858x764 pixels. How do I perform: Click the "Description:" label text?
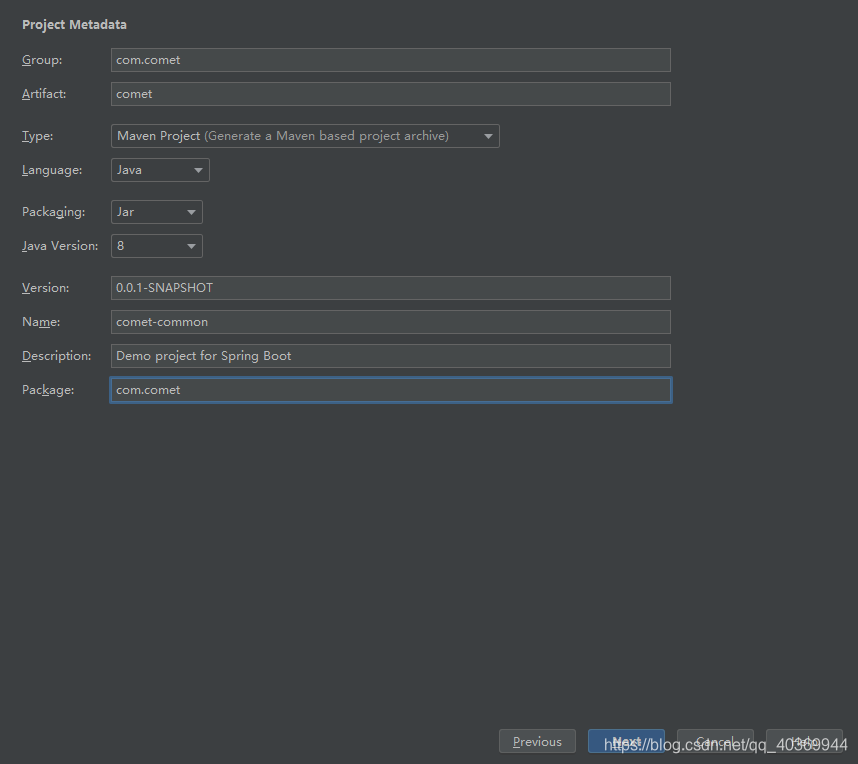coord(56,356)
